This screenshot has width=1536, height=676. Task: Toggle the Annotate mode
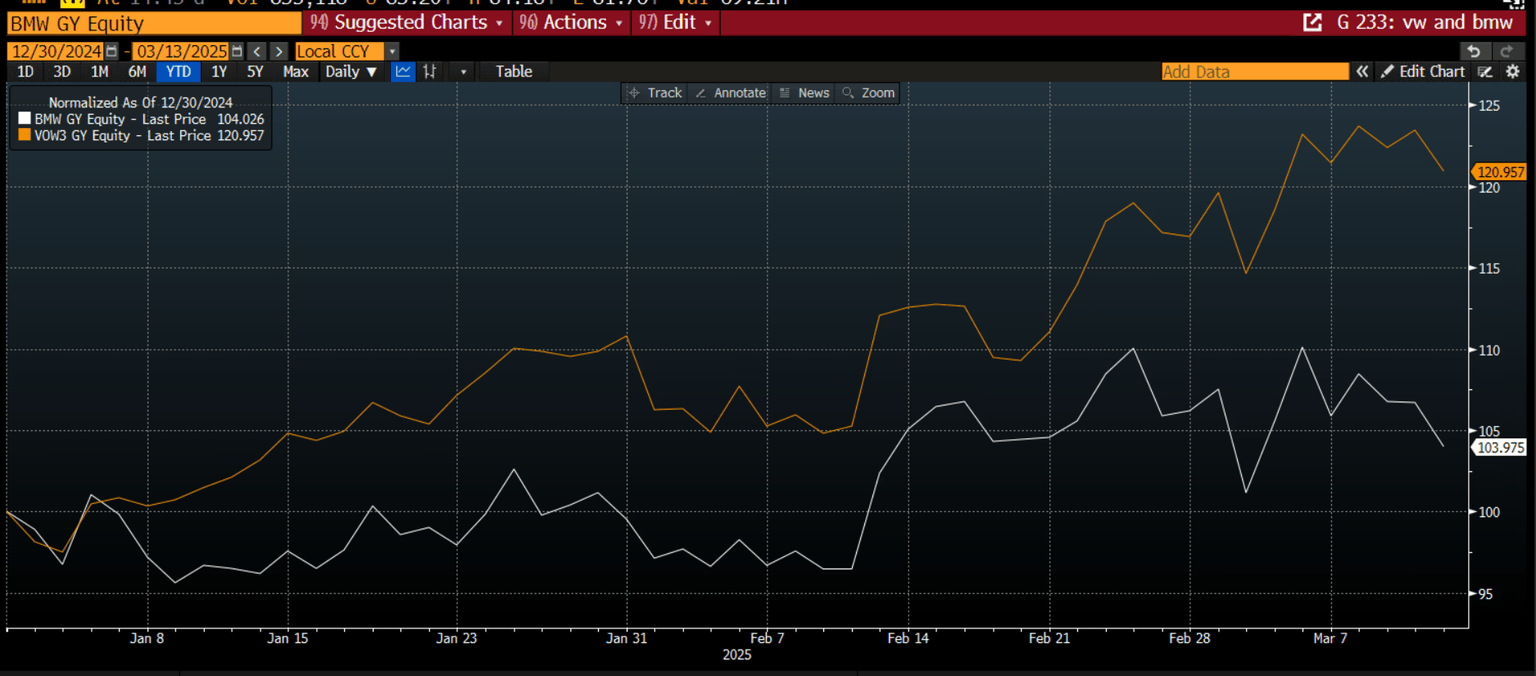pyautogui.click(x=730, y=93)
